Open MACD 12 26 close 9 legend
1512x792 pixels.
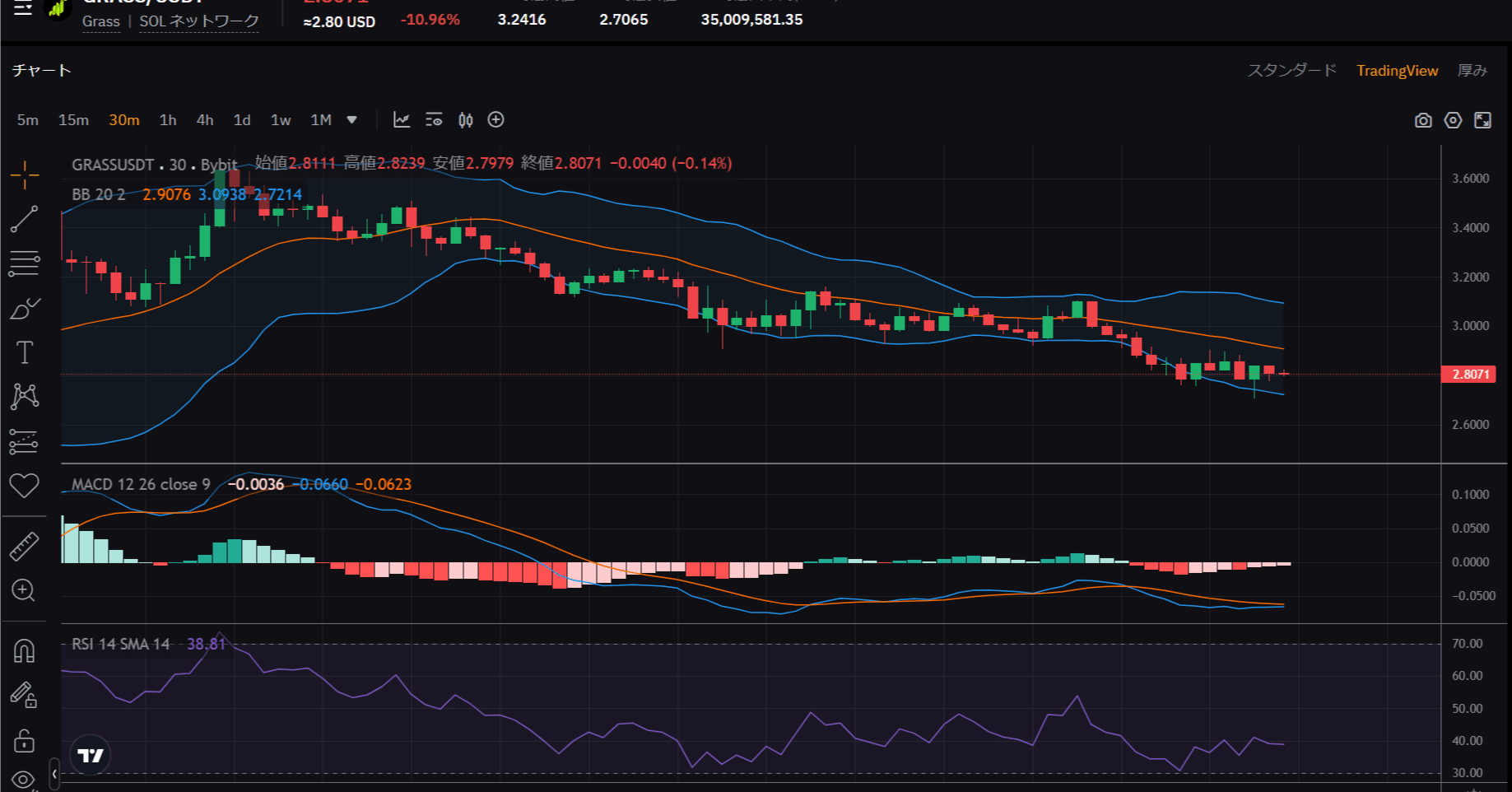[141, 485]
